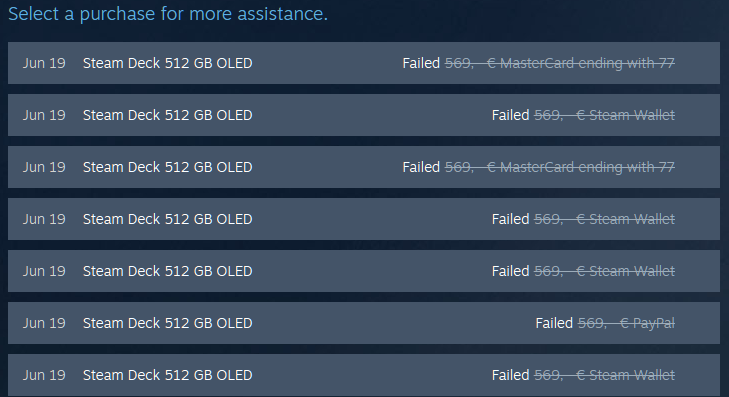Click 'Steam Deck 512 GB OLED' in second MasterCard row
729x397 pixels.
click(x=167, y=167)
